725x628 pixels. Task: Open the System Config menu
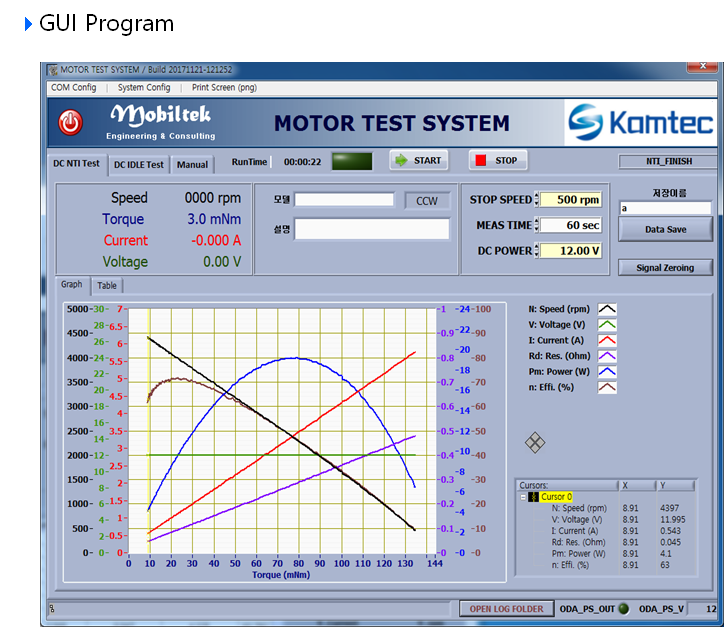pos(144,87)
